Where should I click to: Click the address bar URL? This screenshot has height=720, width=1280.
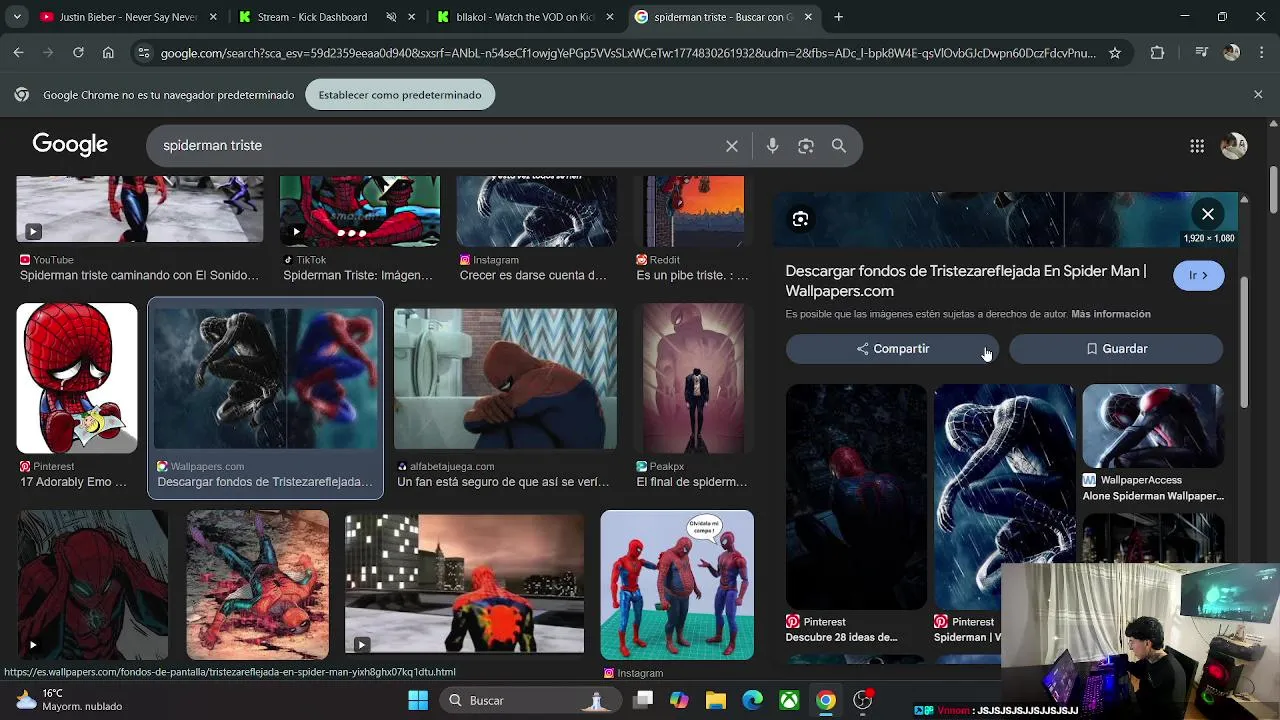[628, 53]
